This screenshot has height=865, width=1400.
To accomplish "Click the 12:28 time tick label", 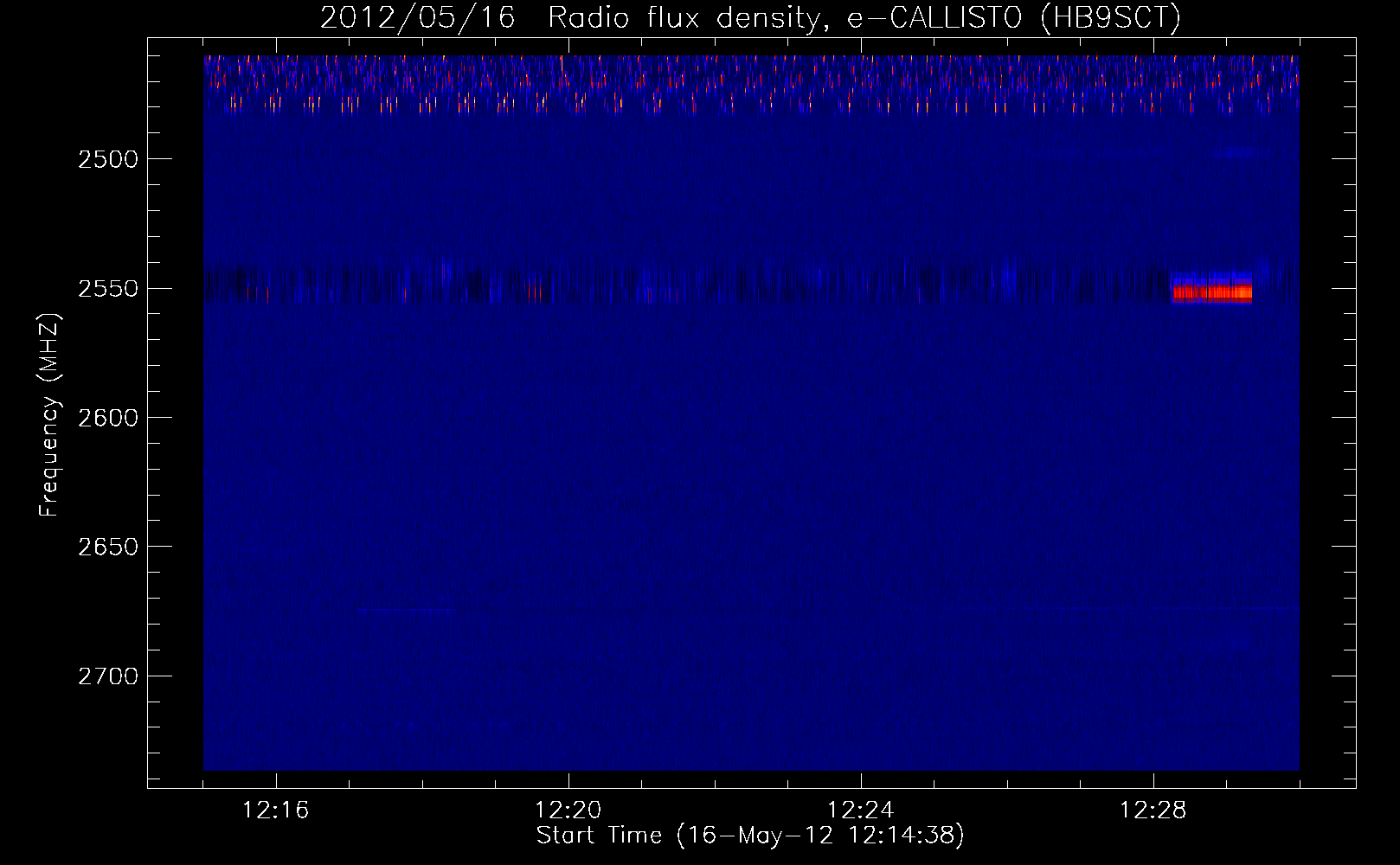I will tap(1153, 811).
